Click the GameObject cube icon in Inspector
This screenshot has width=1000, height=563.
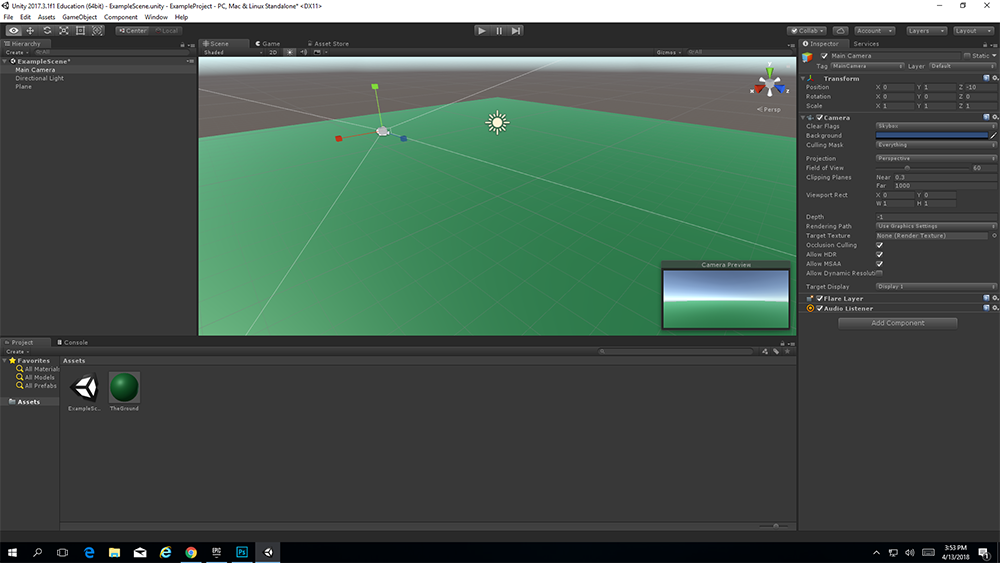[807, 57]
